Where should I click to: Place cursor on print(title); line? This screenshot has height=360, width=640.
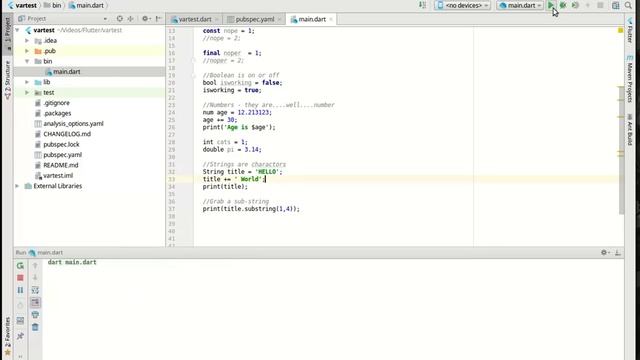[x=225, y=187]
